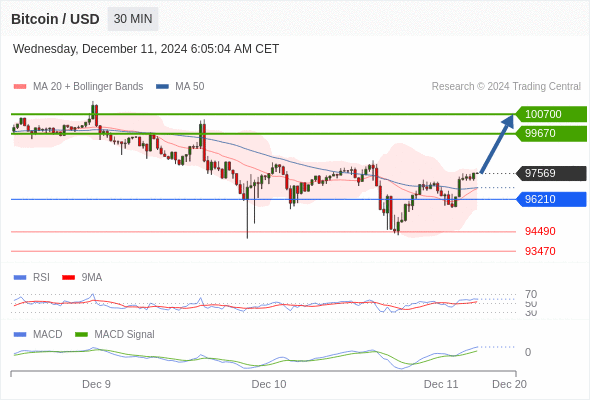Click the 97569 current price tag

coord(550,173)
